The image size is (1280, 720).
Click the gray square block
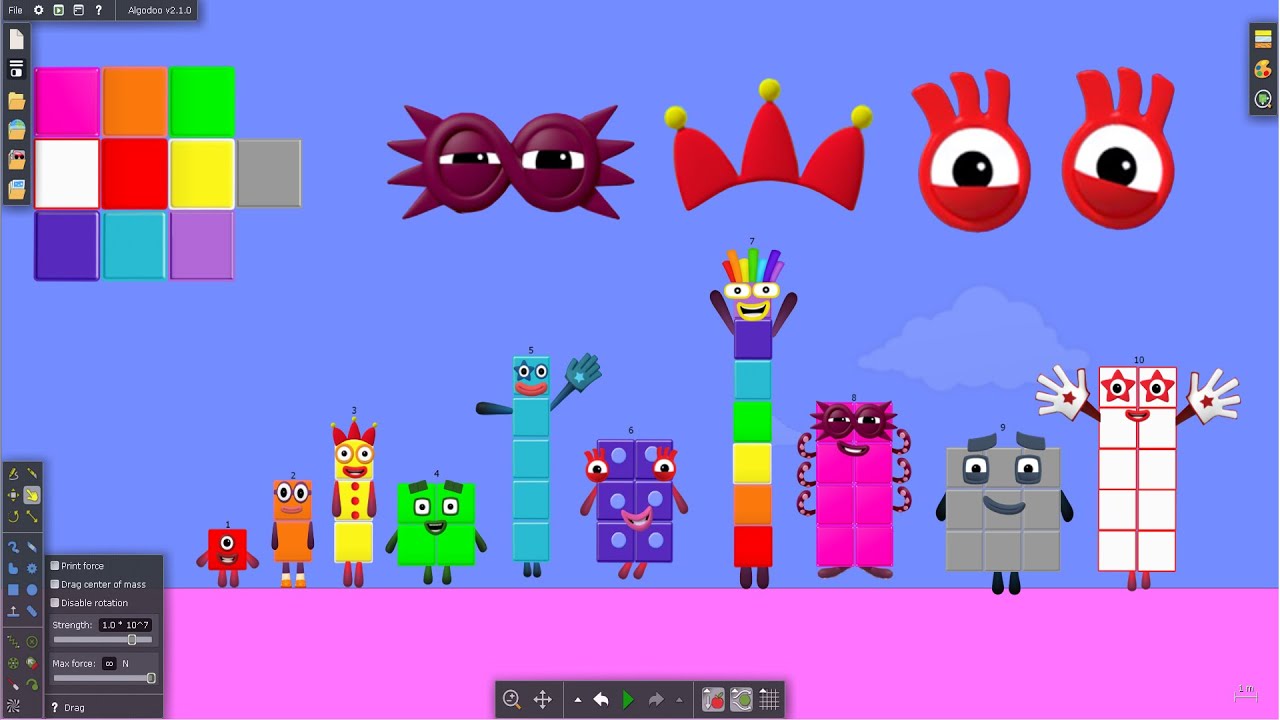tap(269, 174)
